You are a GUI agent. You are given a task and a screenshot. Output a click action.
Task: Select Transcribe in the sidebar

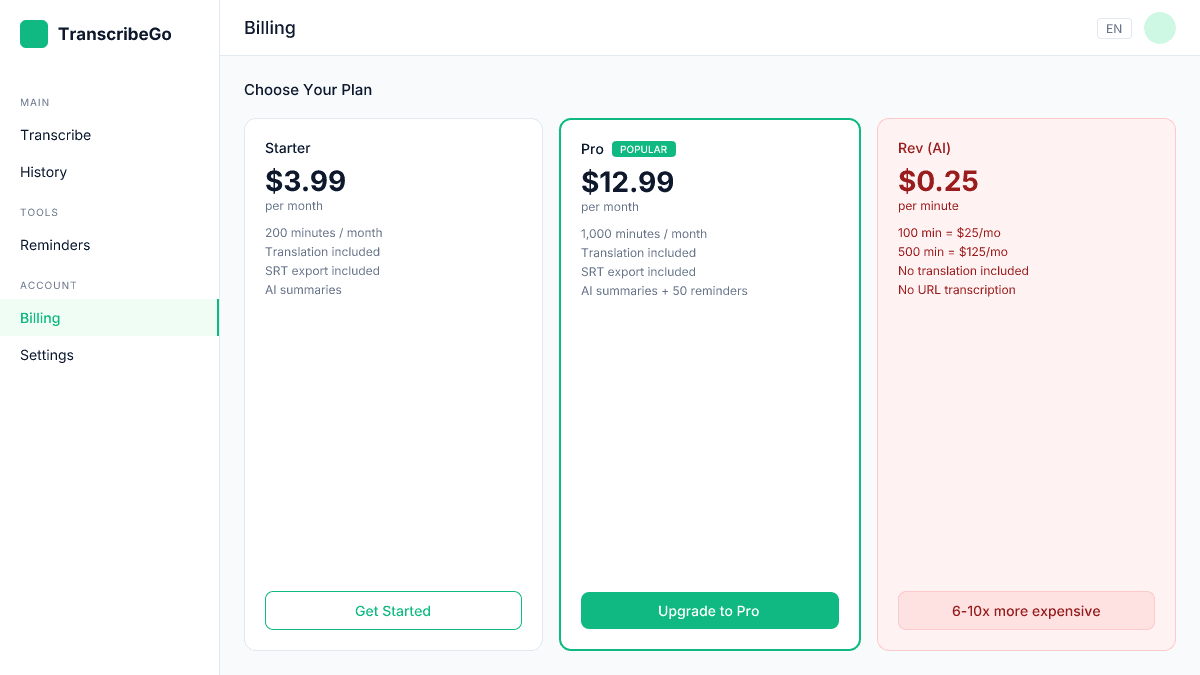(x=55, y=135)
